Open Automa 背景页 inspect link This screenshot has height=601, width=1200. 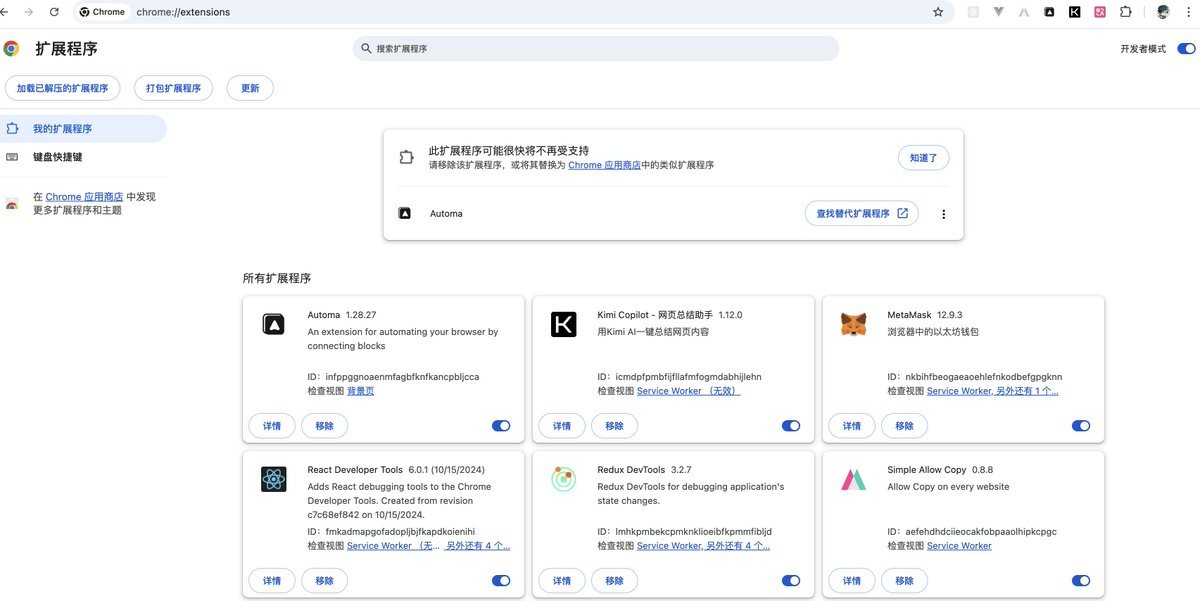click(361, 391)
